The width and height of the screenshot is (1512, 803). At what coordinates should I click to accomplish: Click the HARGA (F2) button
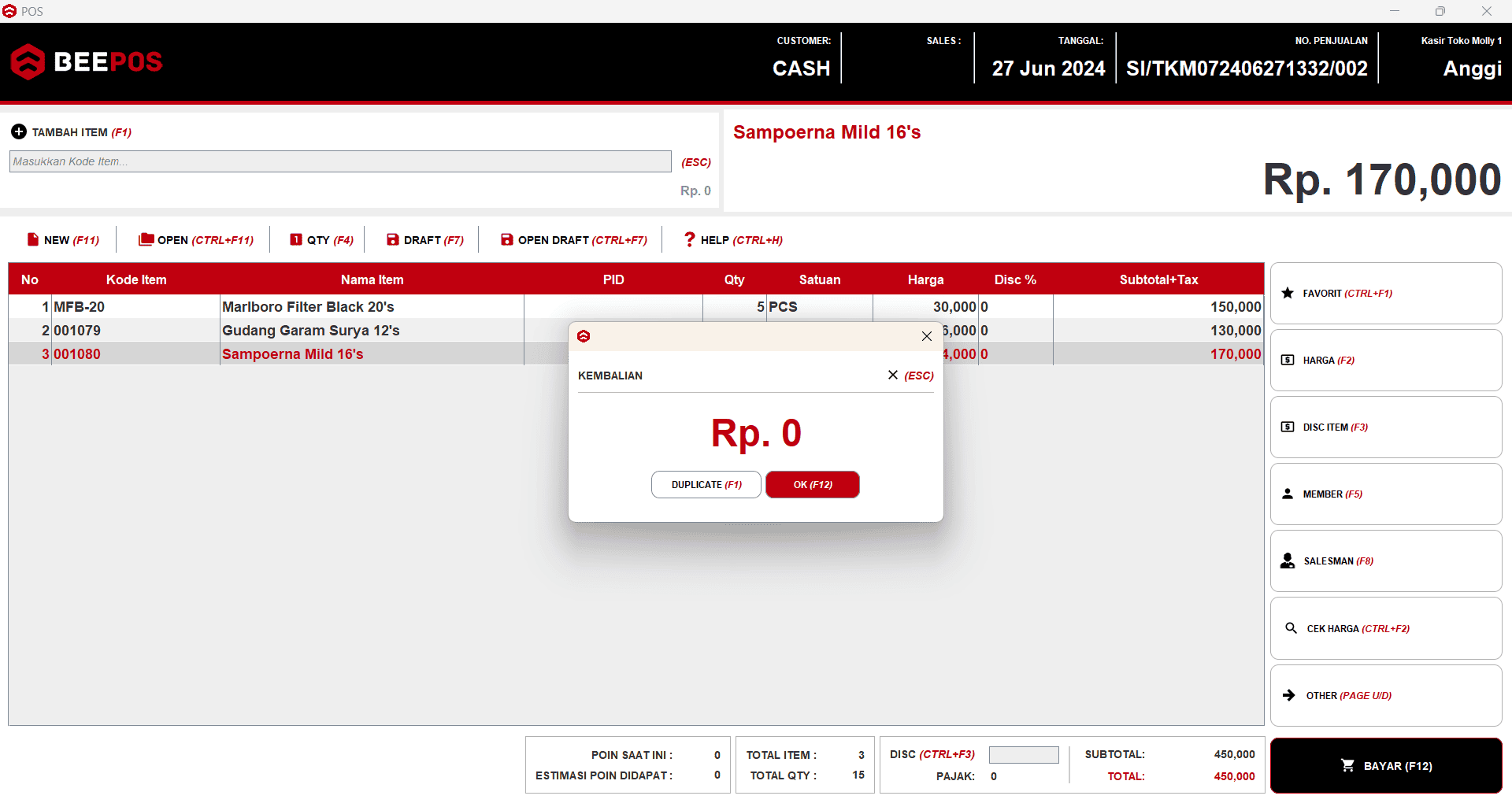pyautogui.click(x=1386, y=360)
